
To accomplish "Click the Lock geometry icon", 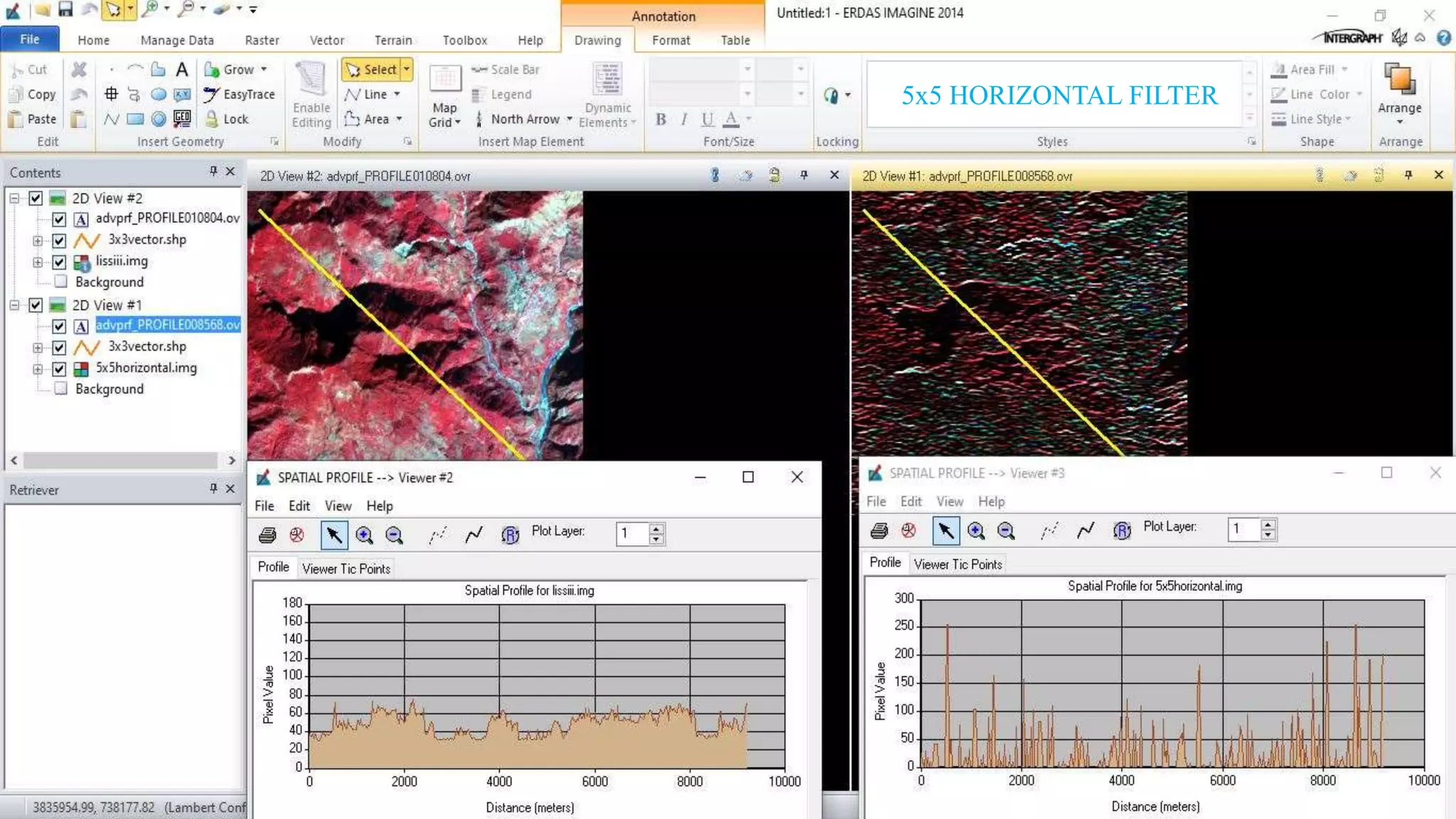I will click(211, 119).
